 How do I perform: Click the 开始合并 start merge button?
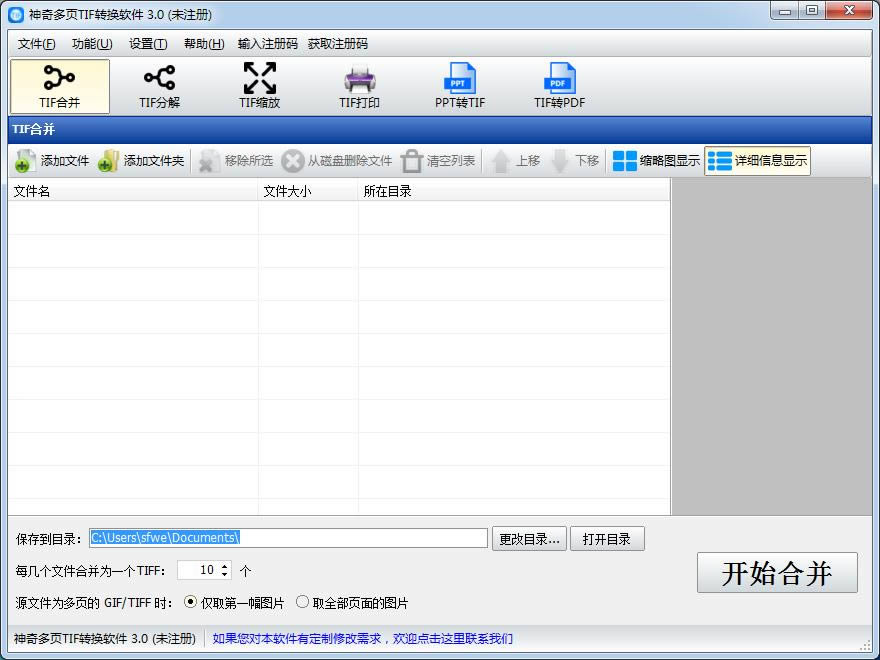pos(777,573)
